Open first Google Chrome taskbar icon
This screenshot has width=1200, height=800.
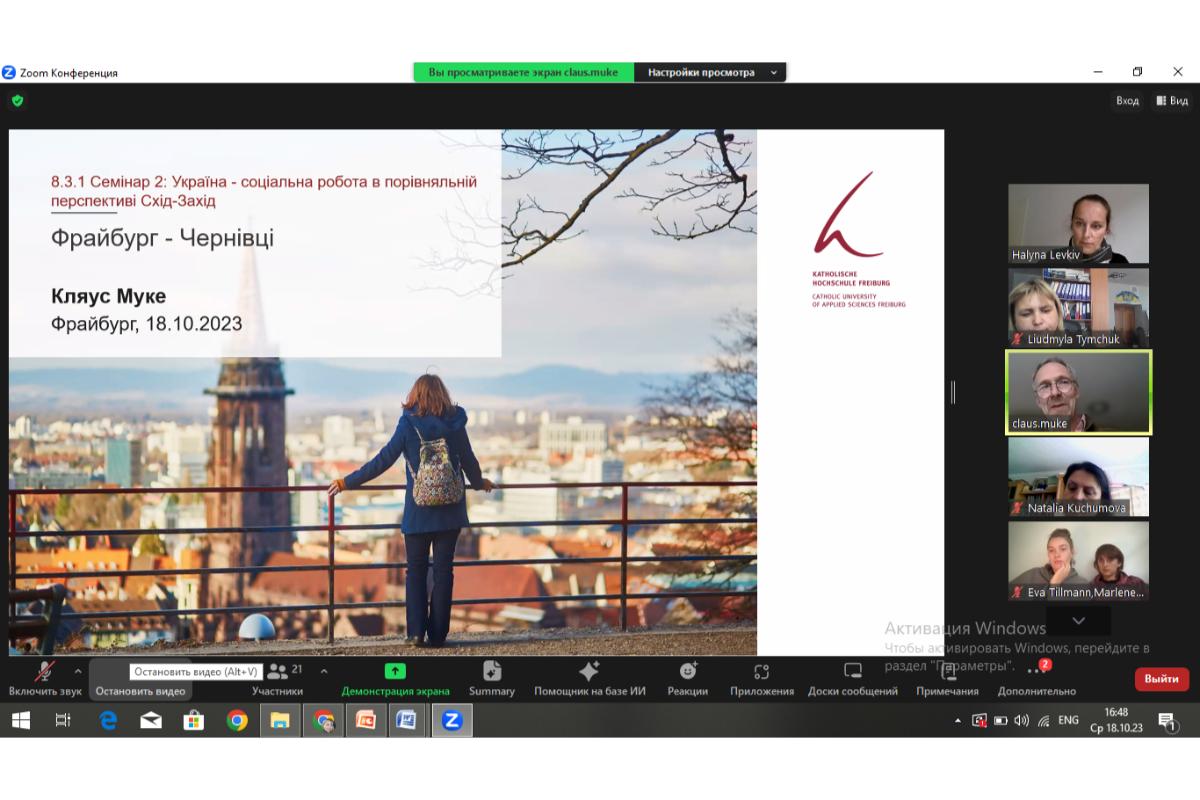point(237,720)
